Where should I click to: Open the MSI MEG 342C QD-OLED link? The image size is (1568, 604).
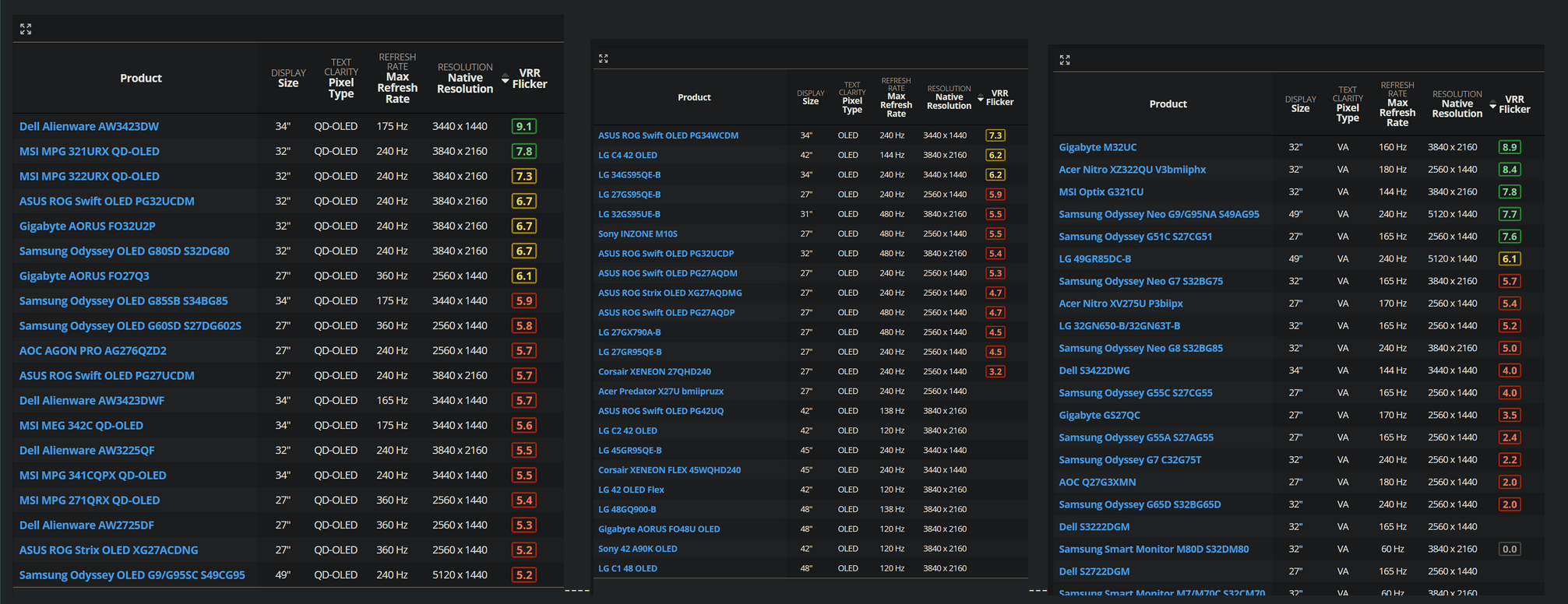tap(81, 425)
